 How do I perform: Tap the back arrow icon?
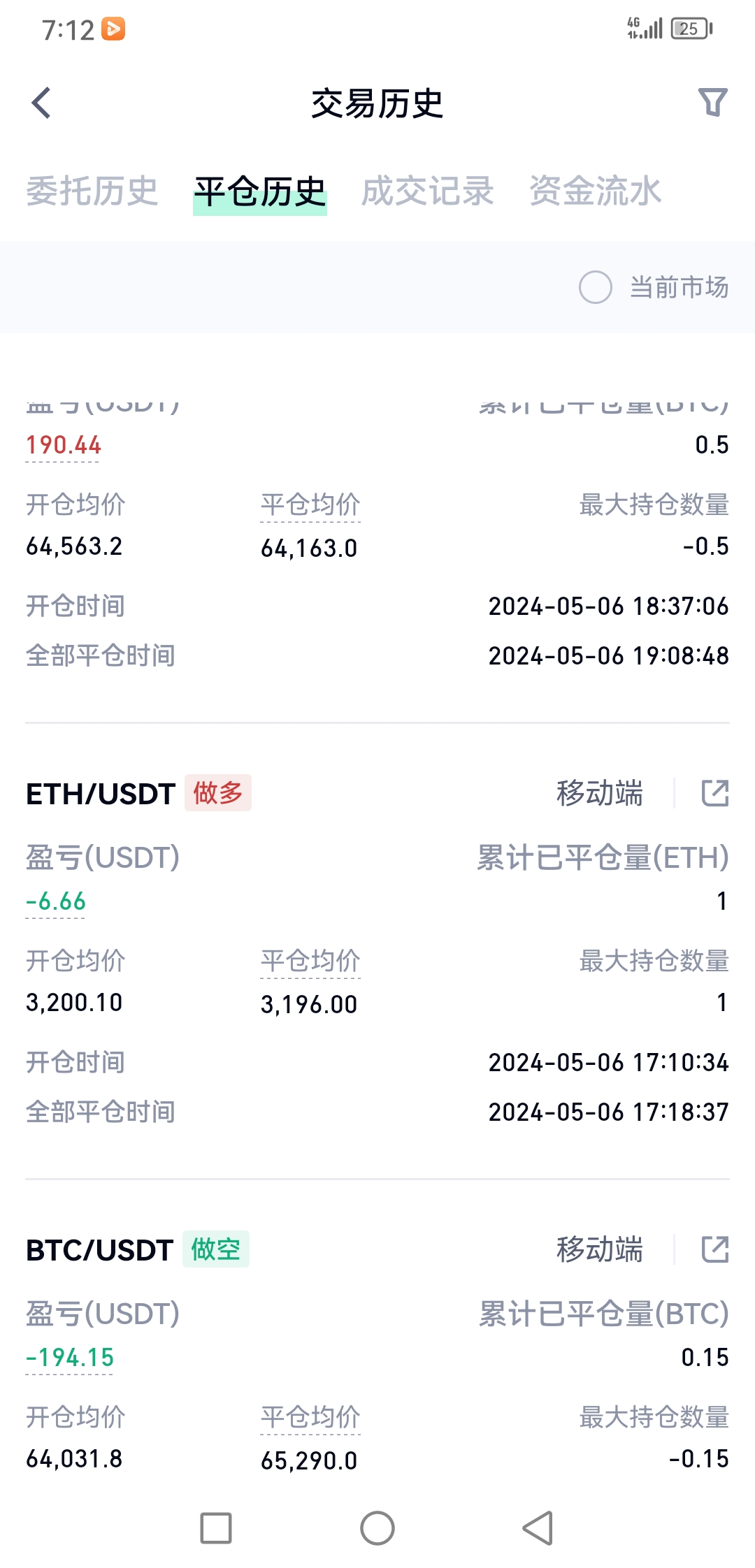[x=41, y=103]
